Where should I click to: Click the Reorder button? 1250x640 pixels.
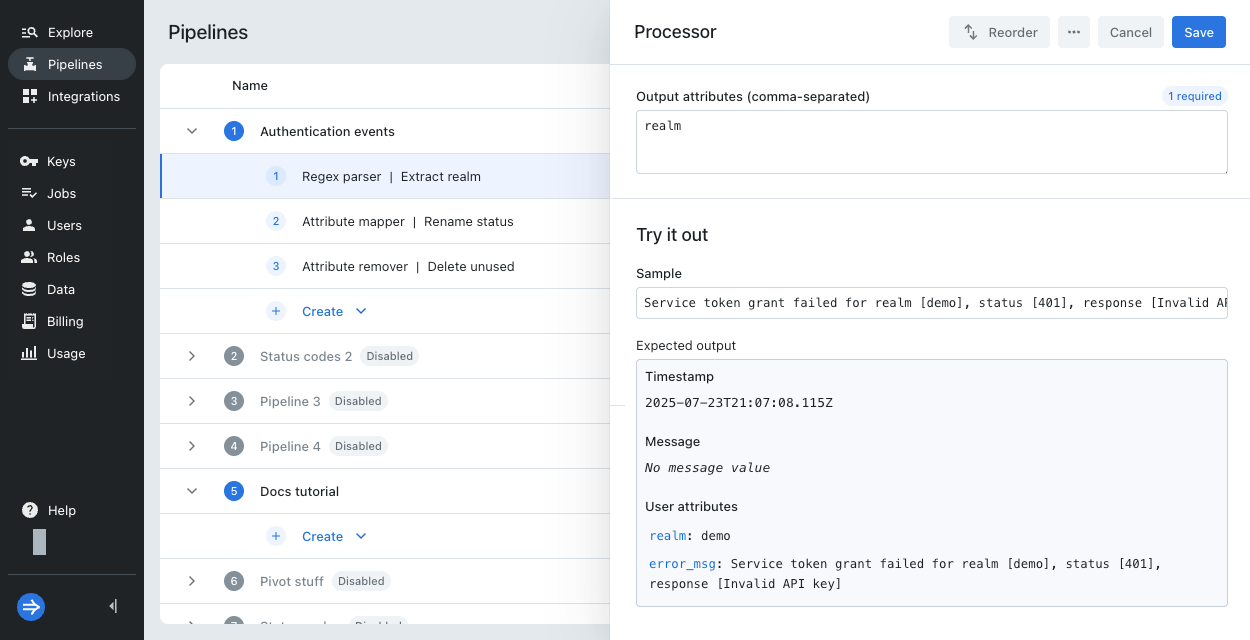[999, 32]
